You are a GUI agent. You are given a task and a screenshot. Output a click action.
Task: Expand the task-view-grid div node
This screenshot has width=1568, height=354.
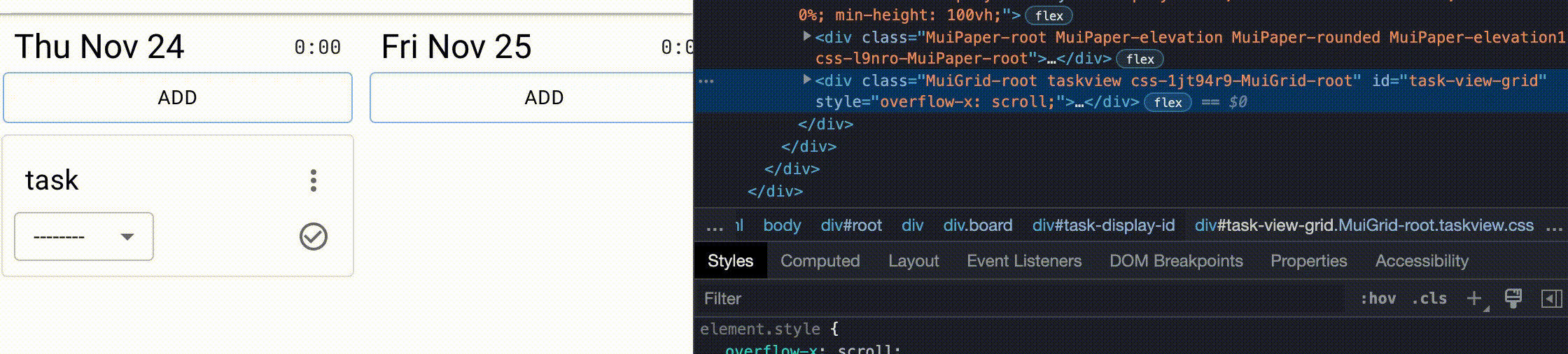pos(806,80)
